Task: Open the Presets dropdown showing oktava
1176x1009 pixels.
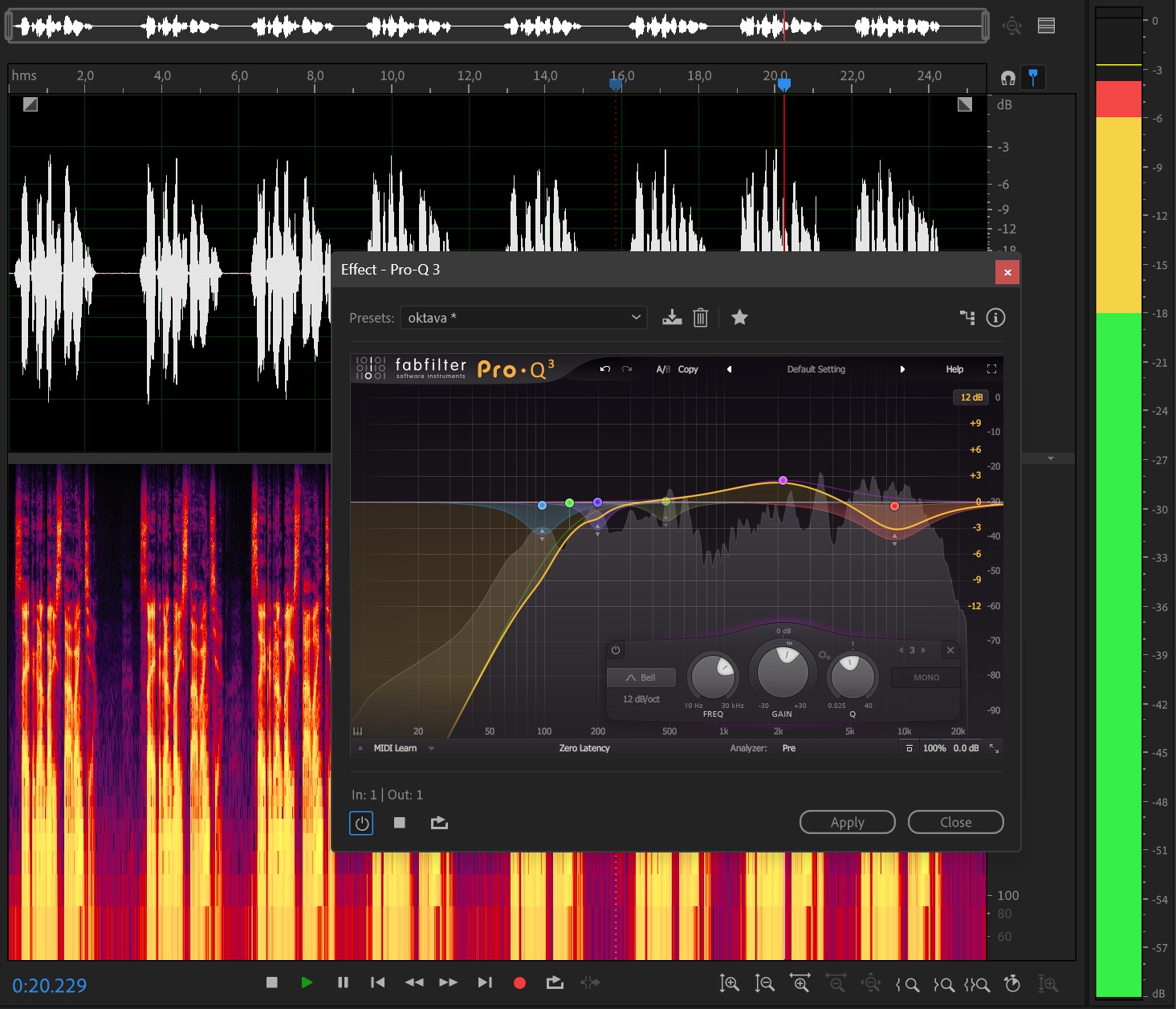Action: click(523, 318)
